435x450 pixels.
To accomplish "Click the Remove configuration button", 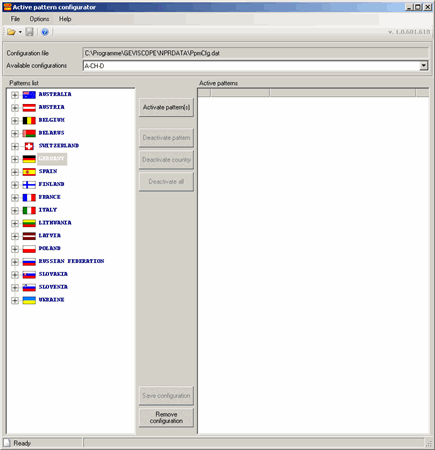I will coord(166,417).
